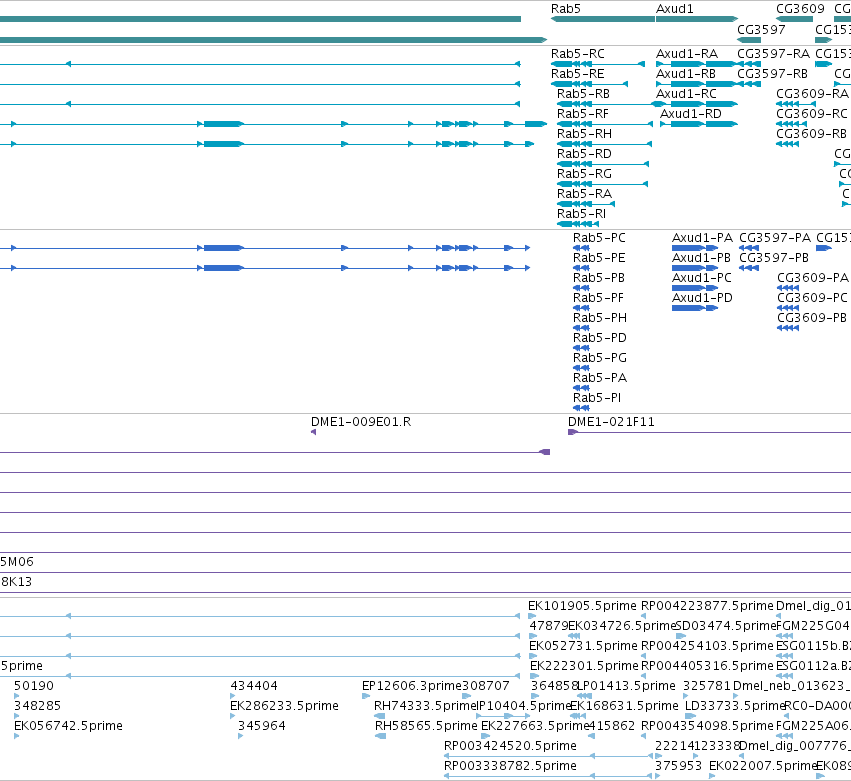Viewport: 851px width, 781px height.
Task: Select the RP003338782.5prime EST label
Action: [x=510, y=766]
